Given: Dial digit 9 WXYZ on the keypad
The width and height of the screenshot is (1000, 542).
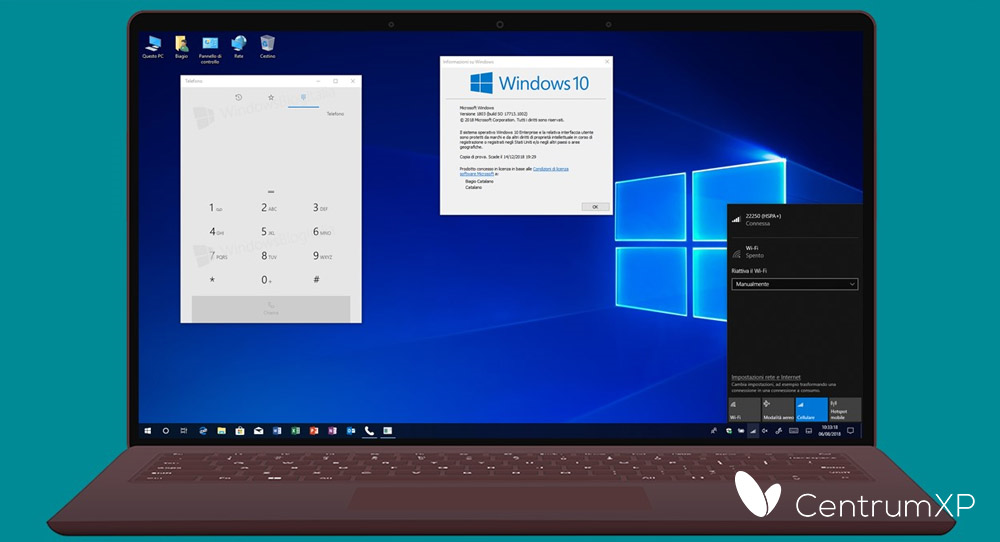Looking at the screenshot, I should click(321, 256).
